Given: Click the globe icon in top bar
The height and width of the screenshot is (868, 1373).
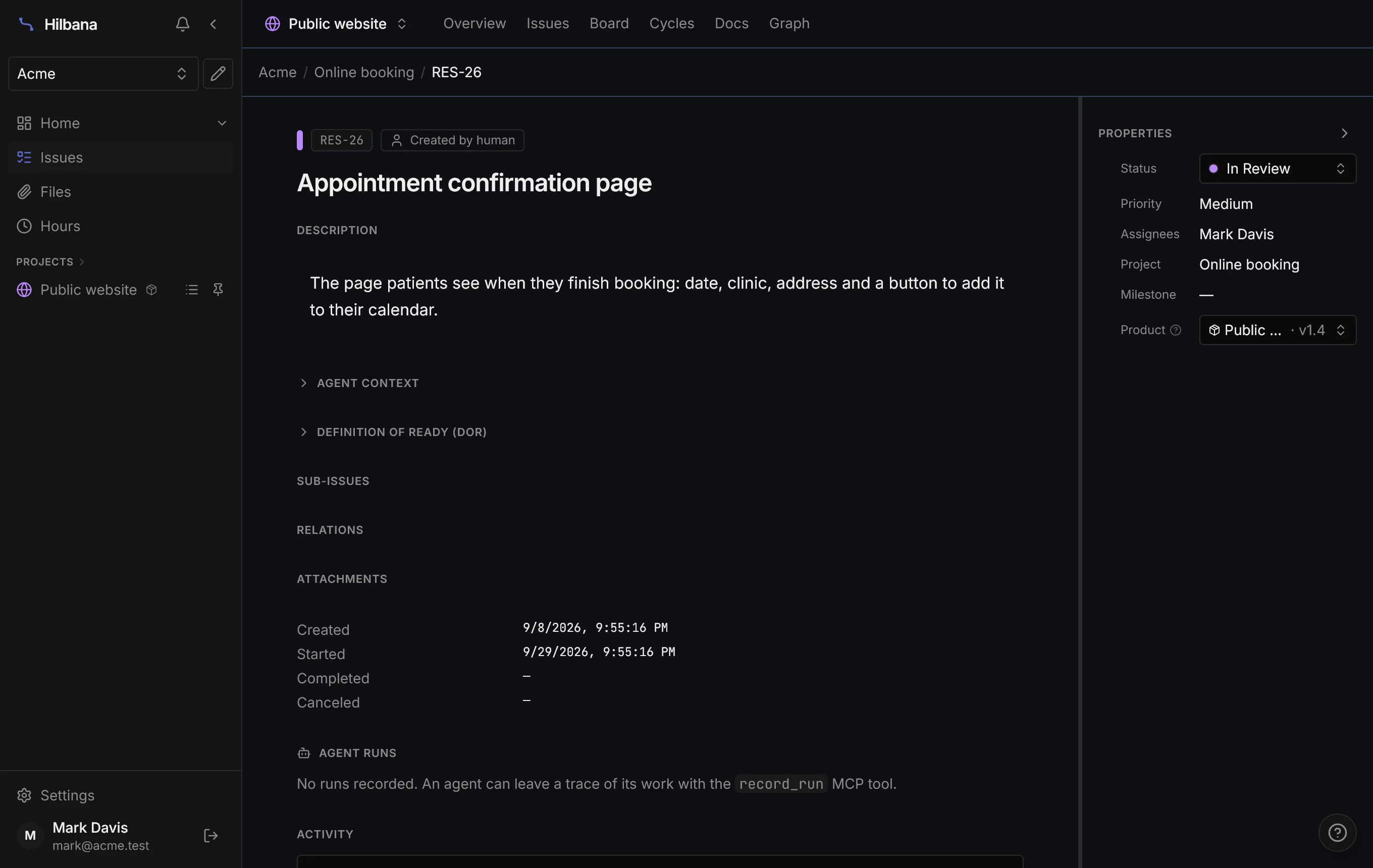Looking at the screenshot, I should pyautogui.click(x=273, y=24).
